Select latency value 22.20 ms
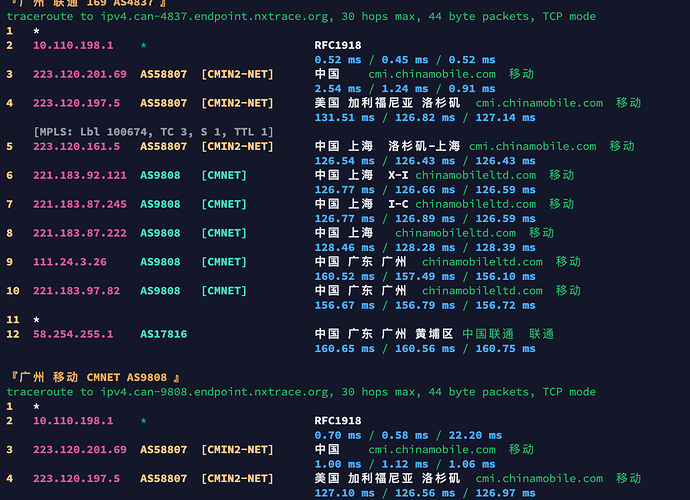 click(475, 436)
